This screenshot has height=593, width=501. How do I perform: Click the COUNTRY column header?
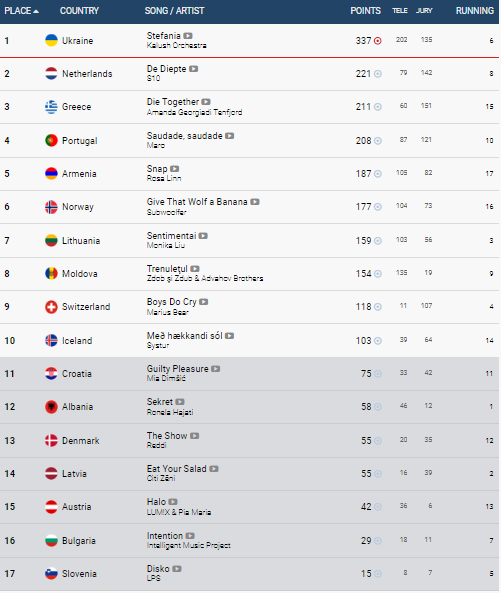(79, 11)
